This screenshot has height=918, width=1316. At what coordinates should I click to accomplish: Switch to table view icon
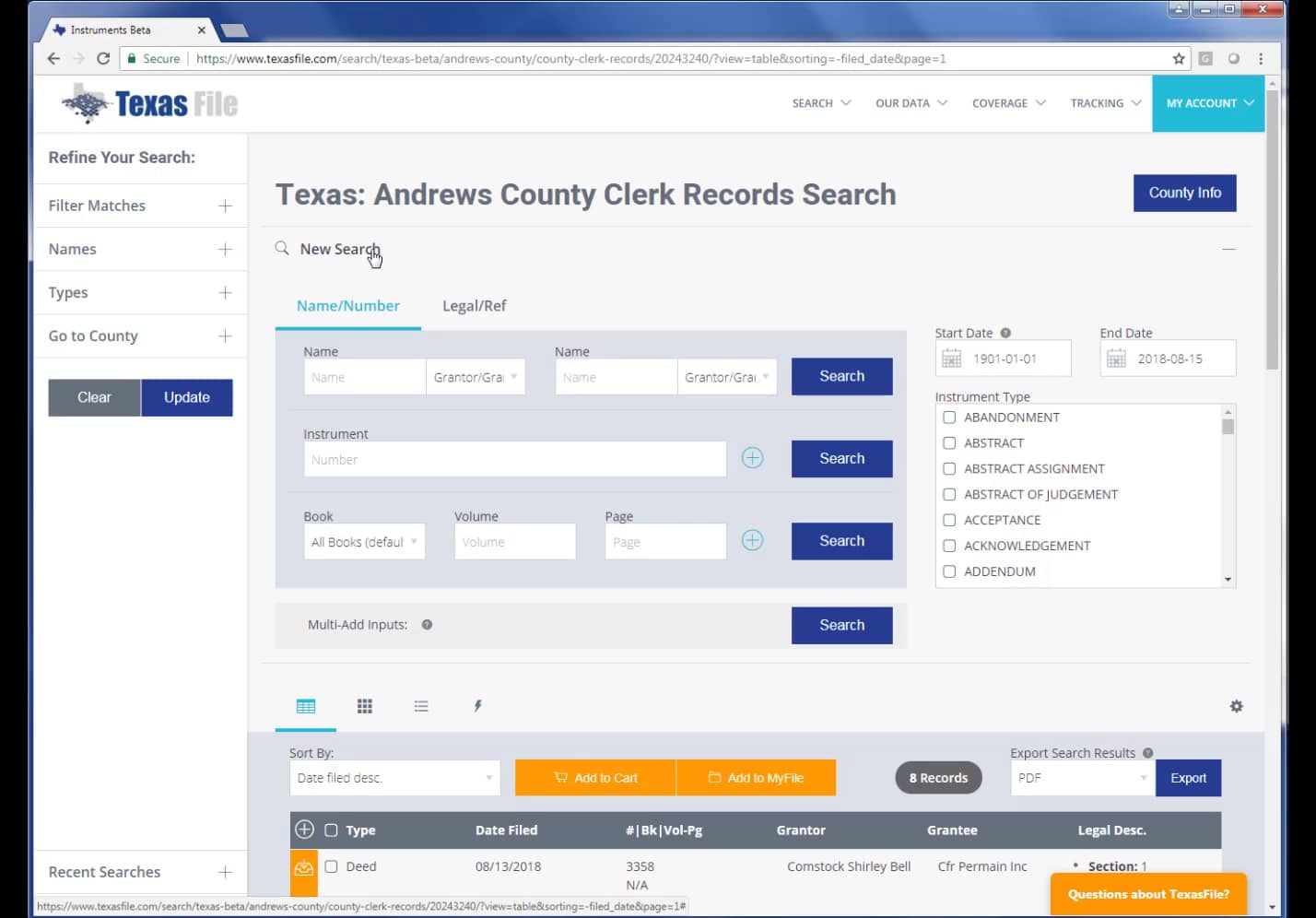click(306, 706)
